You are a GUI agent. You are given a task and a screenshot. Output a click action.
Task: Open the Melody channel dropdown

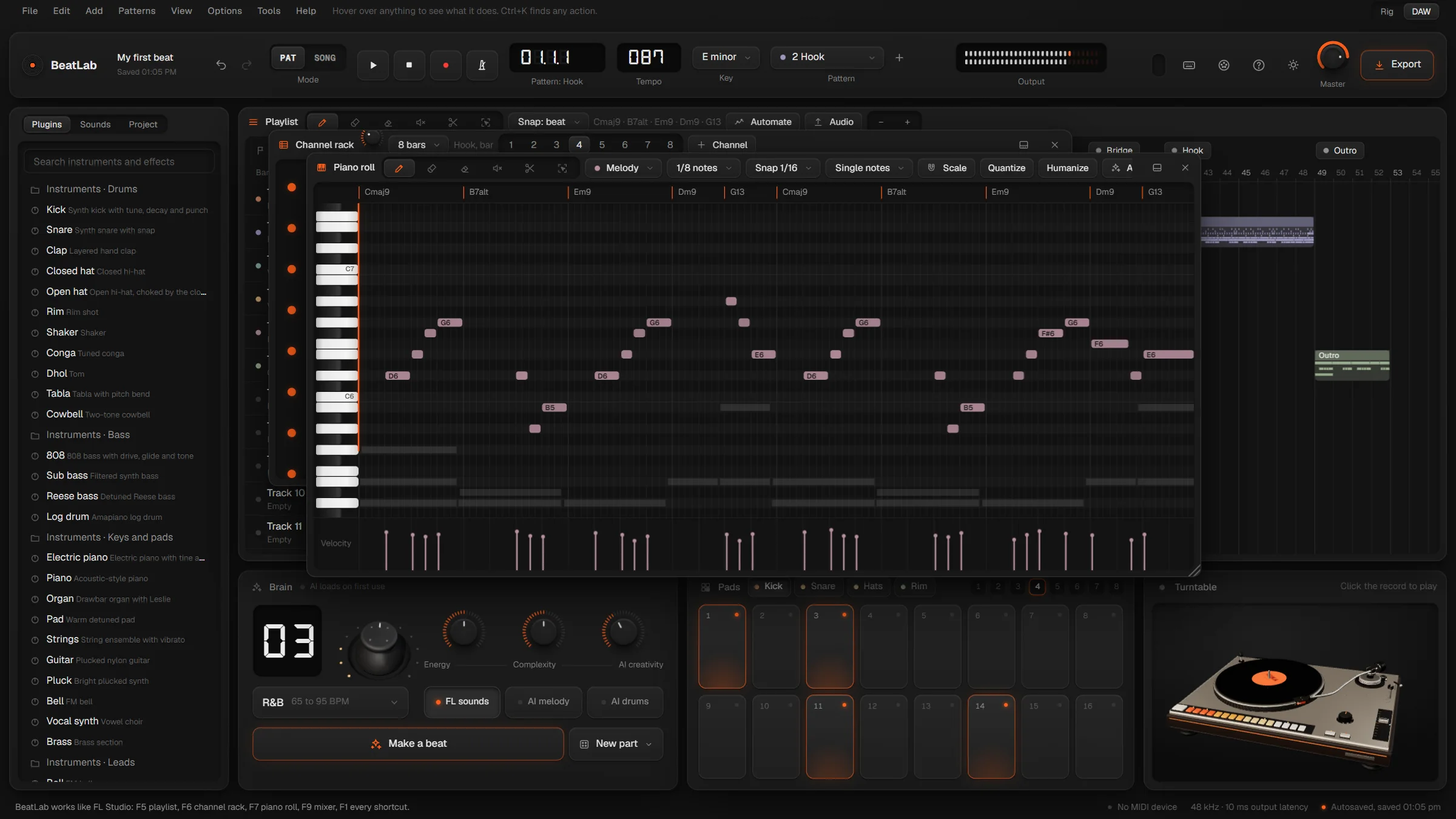[623, 168]
